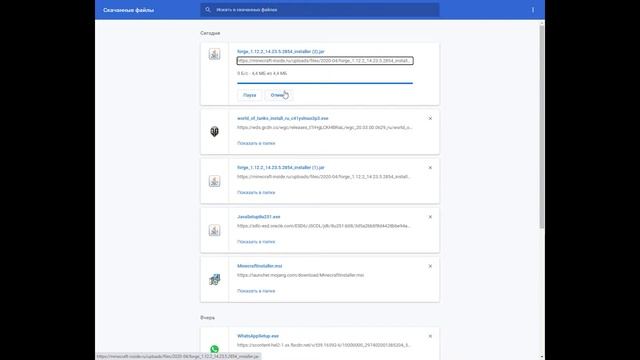640x360 pixels.
Task: Pause the download with the Пауза button
Action: (249, 95)
